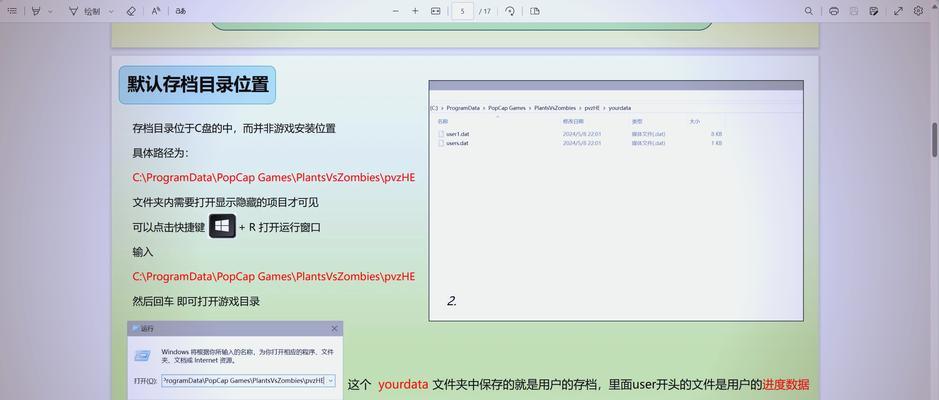Click the save as icon
939x400 pixels.
pyautogui.click(x=874, y=11)
